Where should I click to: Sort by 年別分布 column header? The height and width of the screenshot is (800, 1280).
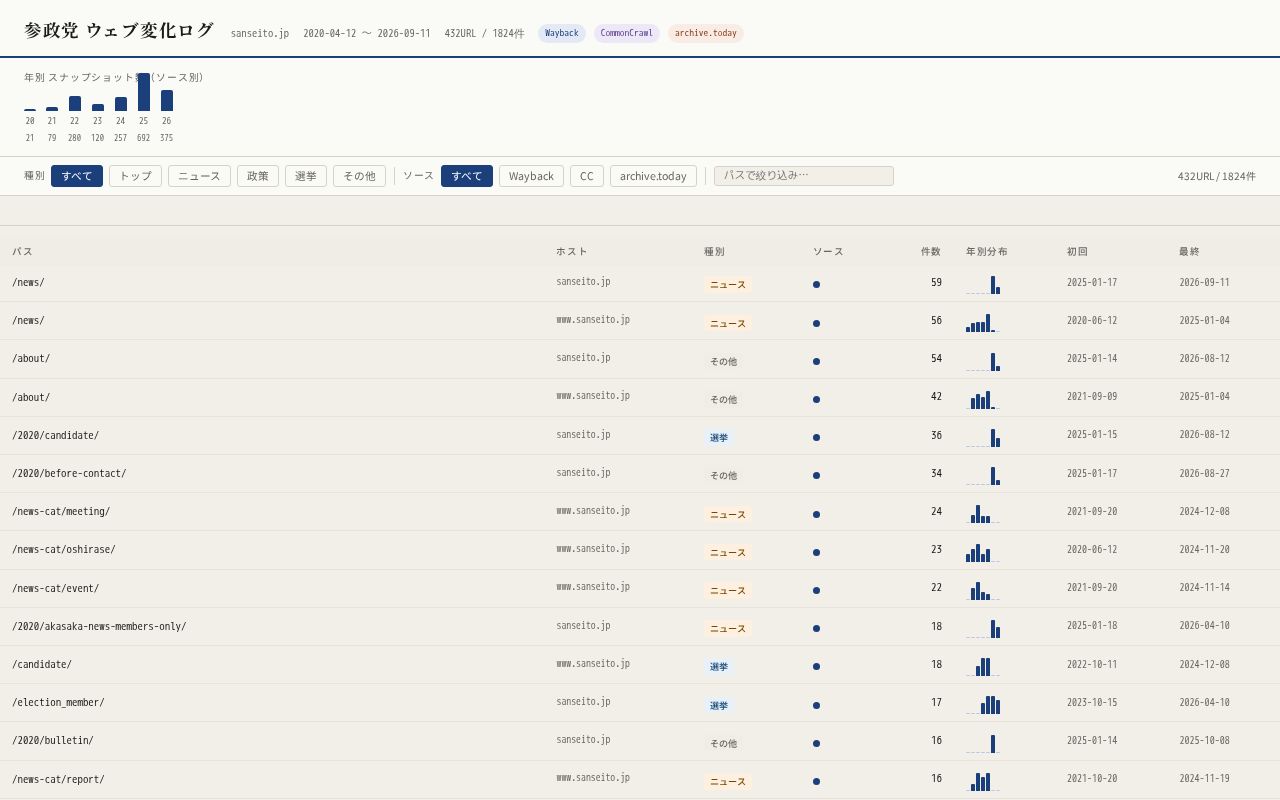(987, 252)
